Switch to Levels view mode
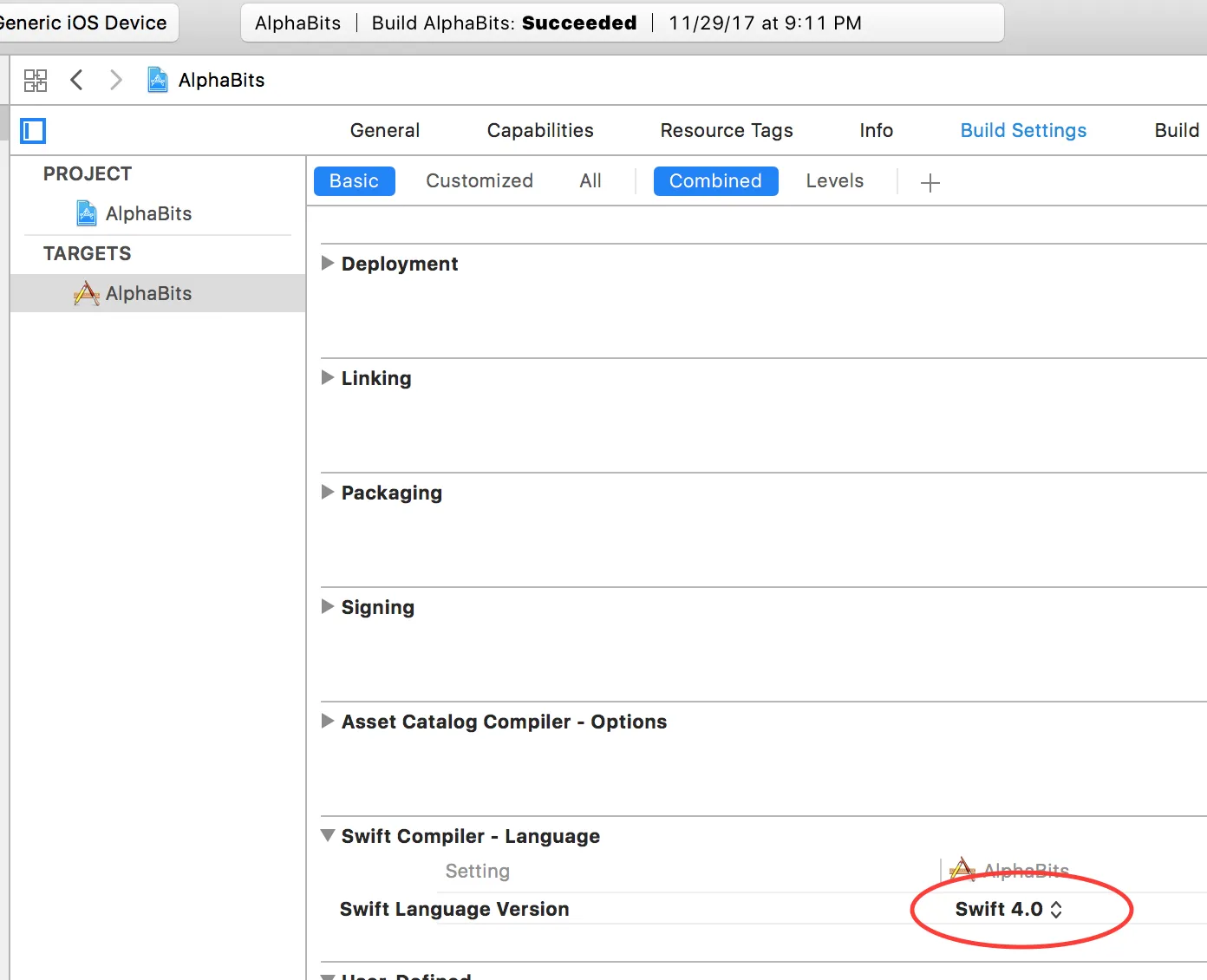The image size is (1207, 980). pos(835,181)
